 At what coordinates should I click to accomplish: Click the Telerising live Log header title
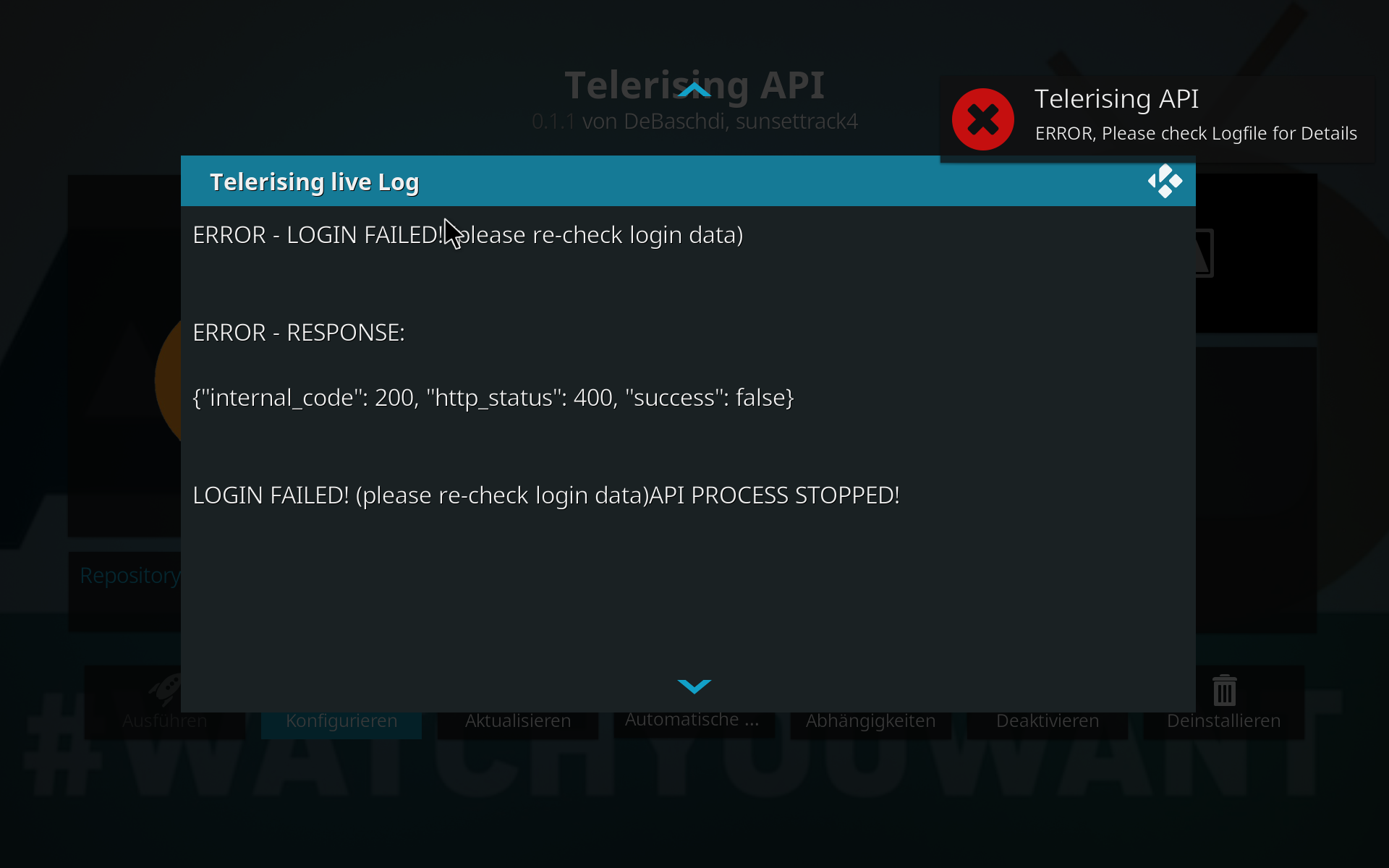point(315,182)
